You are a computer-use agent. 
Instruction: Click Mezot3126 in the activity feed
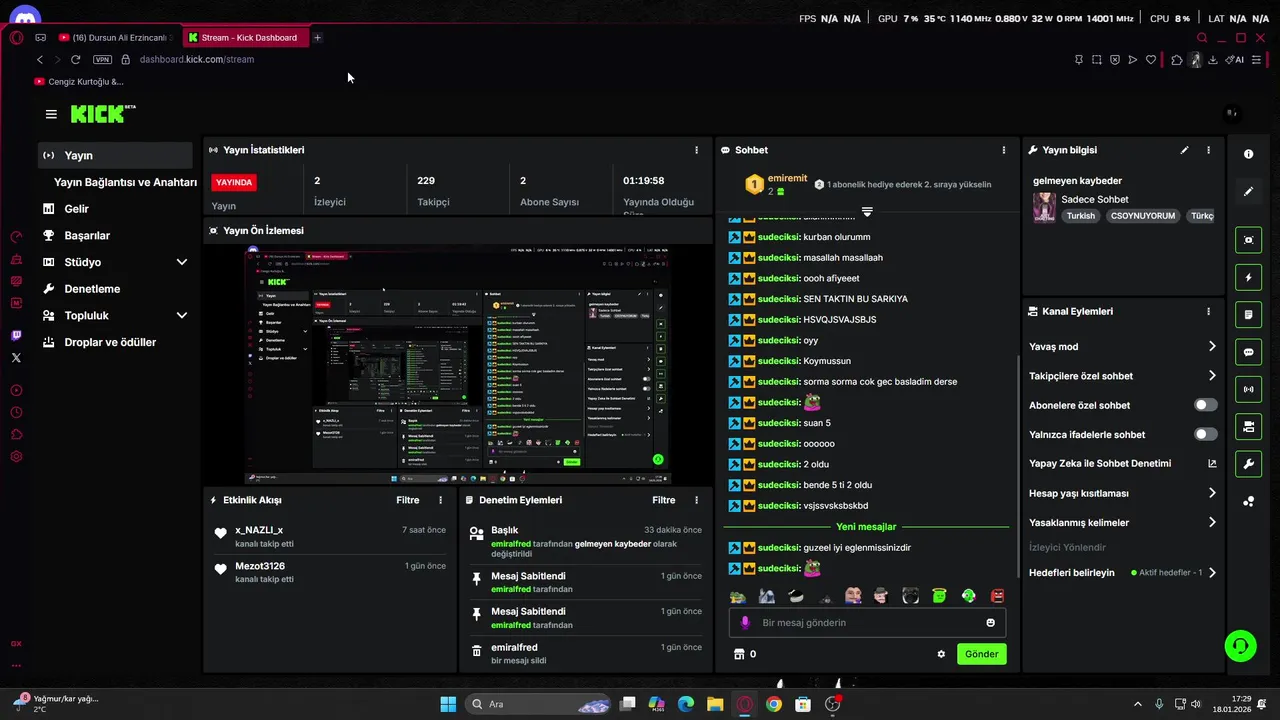click(260, 566)
